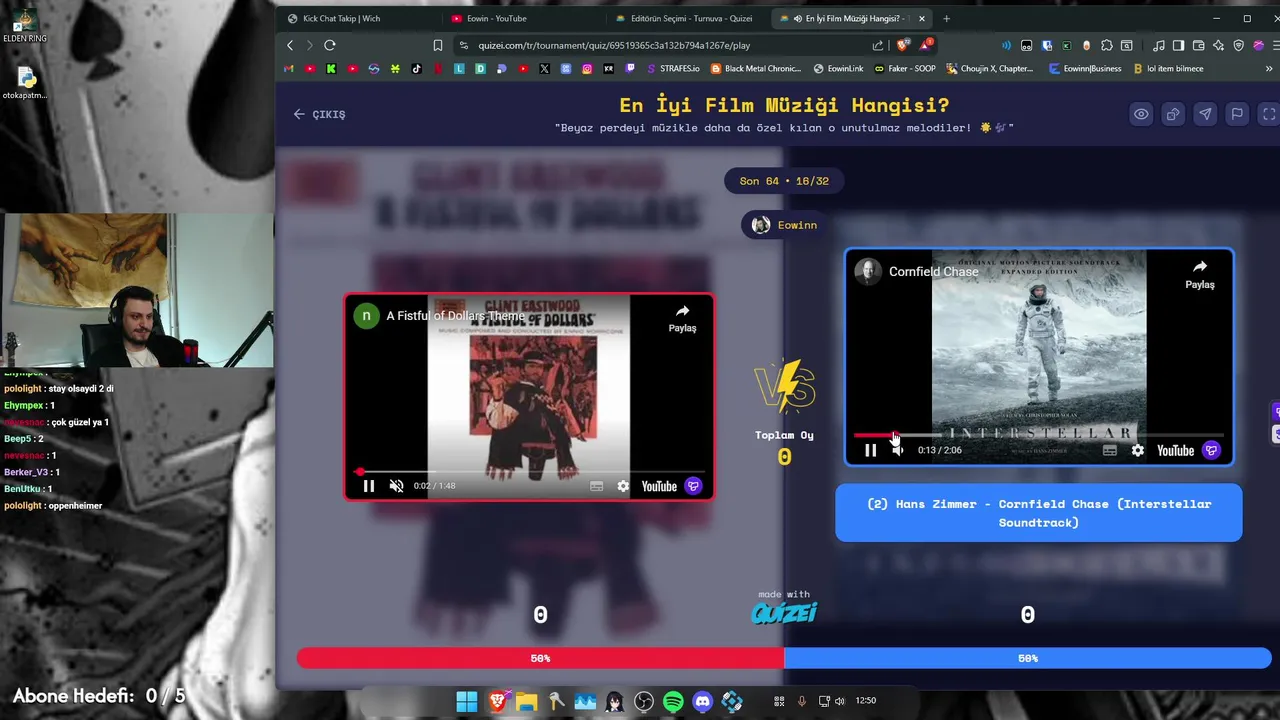Vote for Hans Zimmer - Cornfield Chase
The width and height of the screenshot is (1280, 720).
tap(1039, 513)
